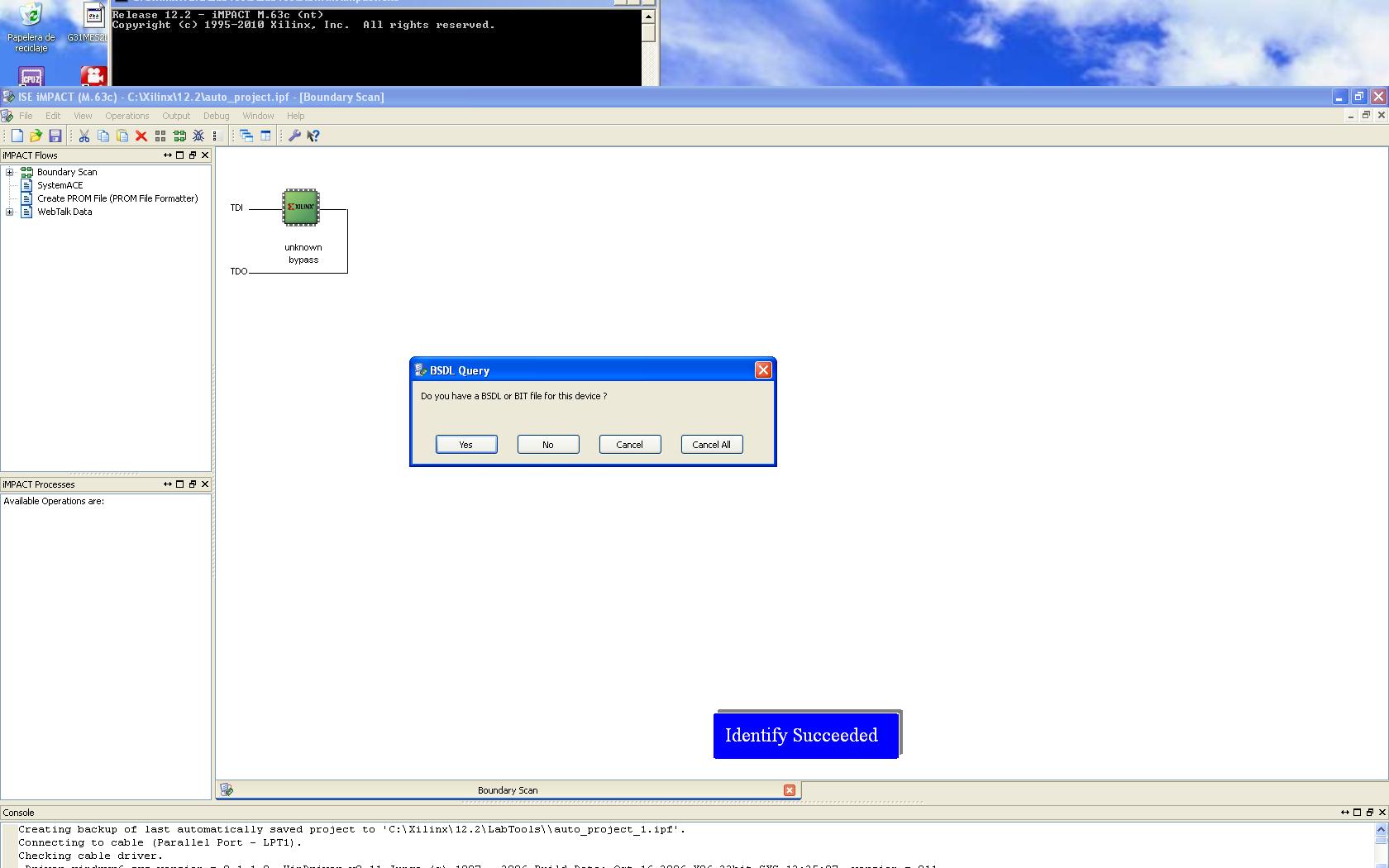1389x868 pixels.
Task: Click the SystemACE document icon
Action: pos(26,185)
